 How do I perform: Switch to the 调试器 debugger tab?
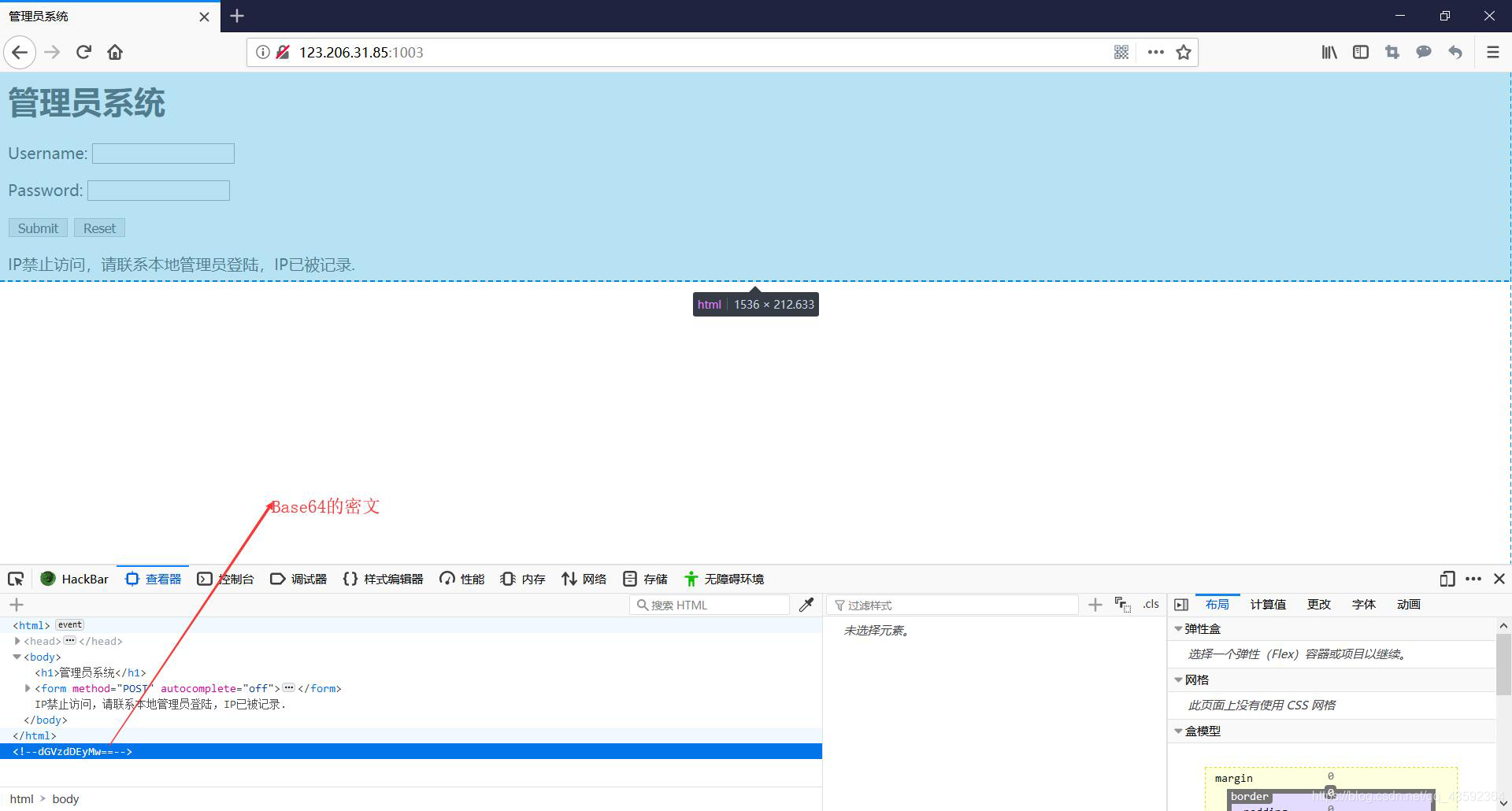(x=298, y=579)
